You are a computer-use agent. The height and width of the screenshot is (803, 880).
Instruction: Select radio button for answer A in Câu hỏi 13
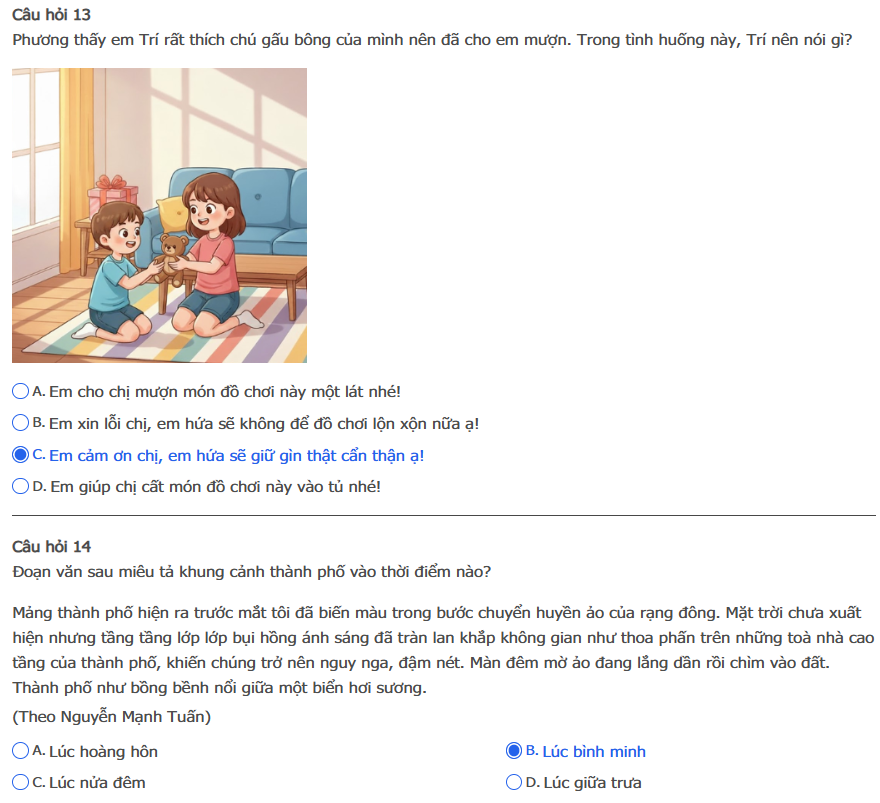pos(20,392)
